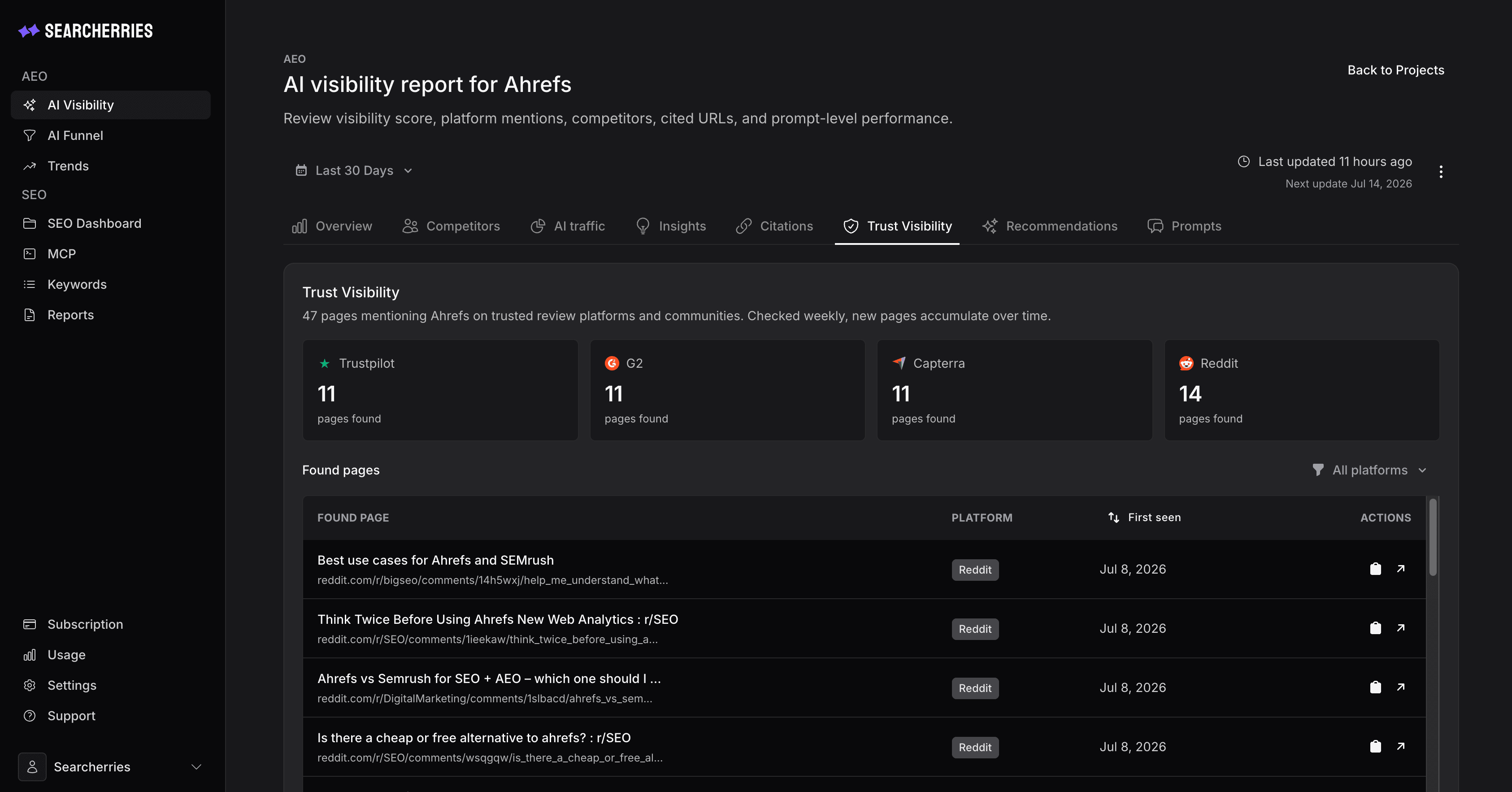Click the Reddit card
1512x792 pixels.
point(1302,390)
